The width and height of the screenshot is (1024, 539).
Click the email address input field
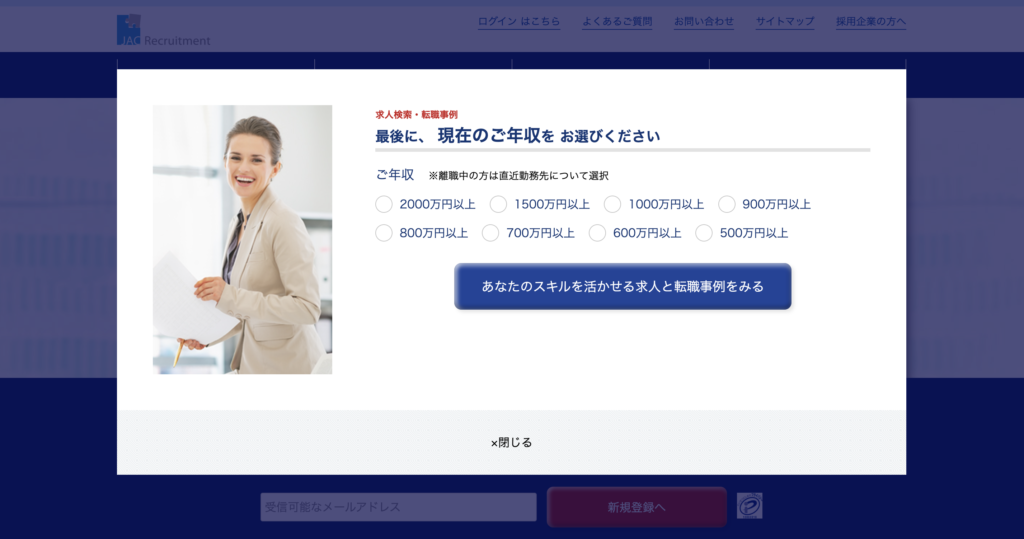(398, 507)
